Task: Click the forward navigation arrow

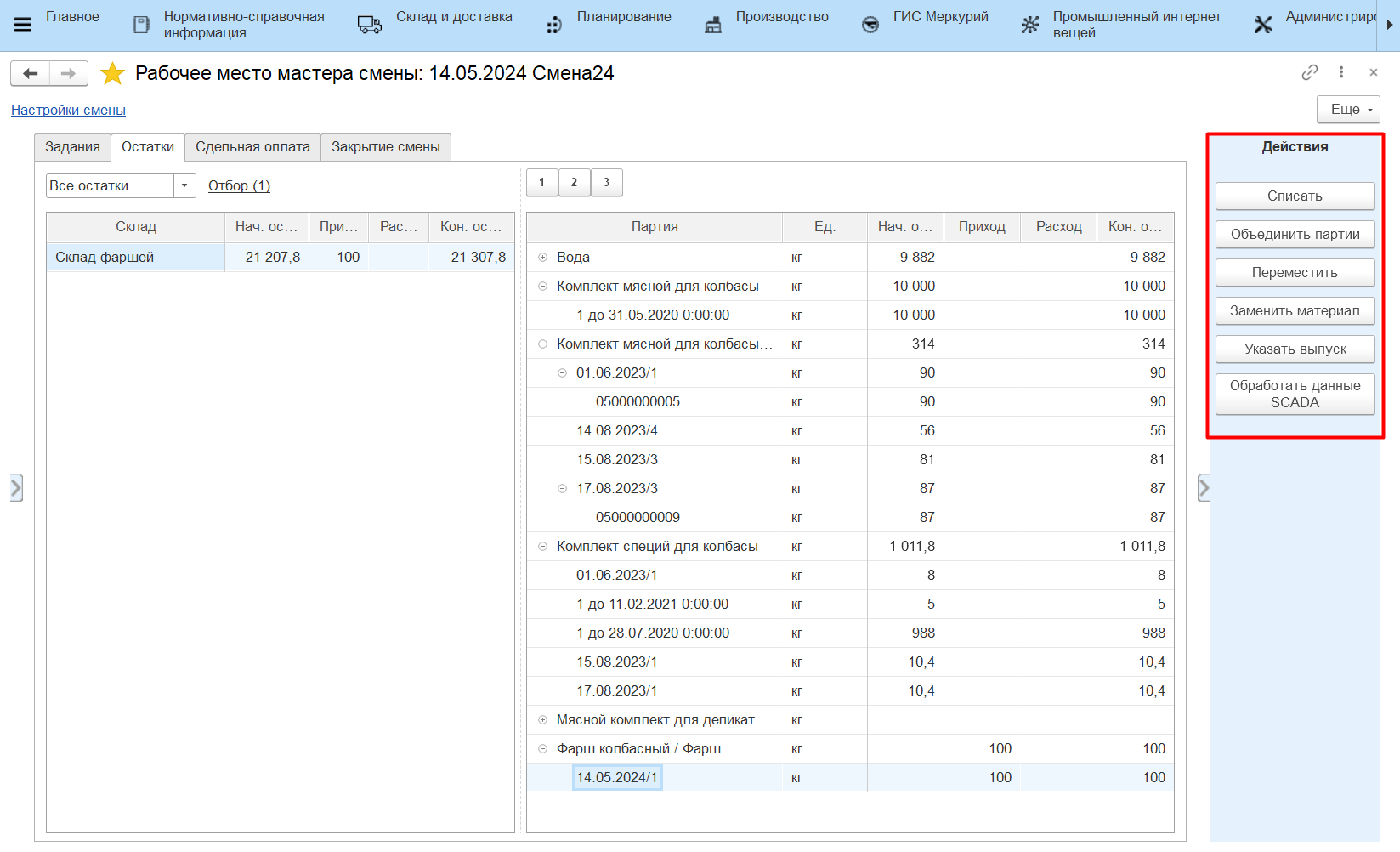Action: point(68,74)
